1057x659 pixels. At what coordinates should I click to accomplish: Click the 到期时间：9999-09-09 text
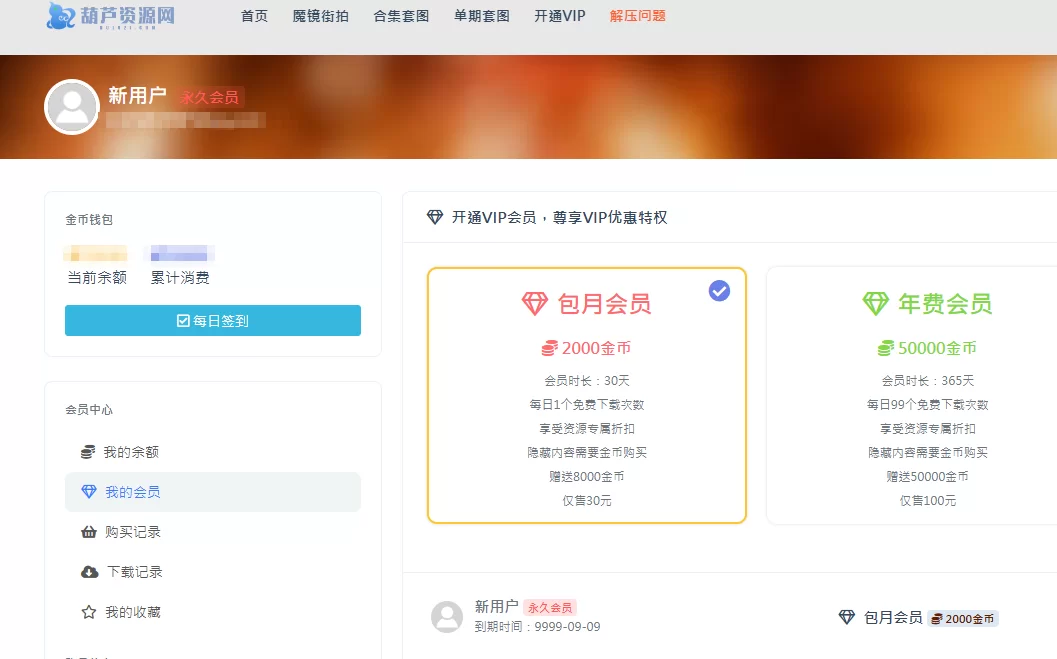pyautogui.click(x=537, y=627)
